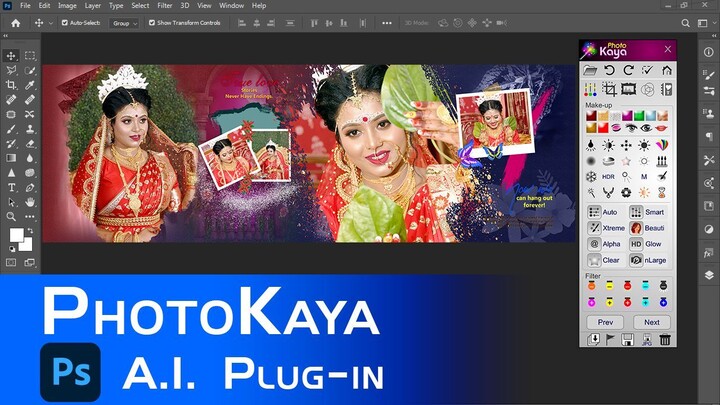The image size is (720, 405).
Task: Click the PhotoKaya crop icon
Action: click(x=609, y=89)
